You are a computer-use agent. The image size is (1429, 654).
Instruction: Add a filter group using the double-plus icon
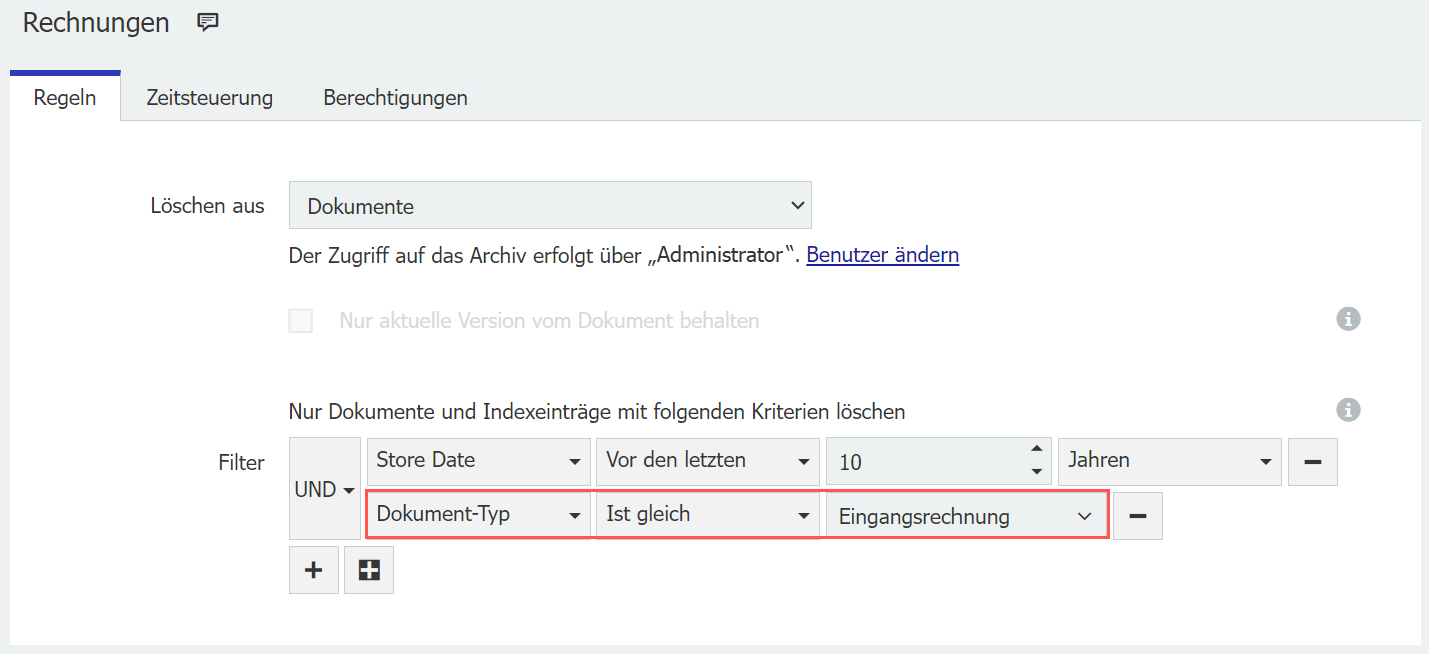pos(368,569)
